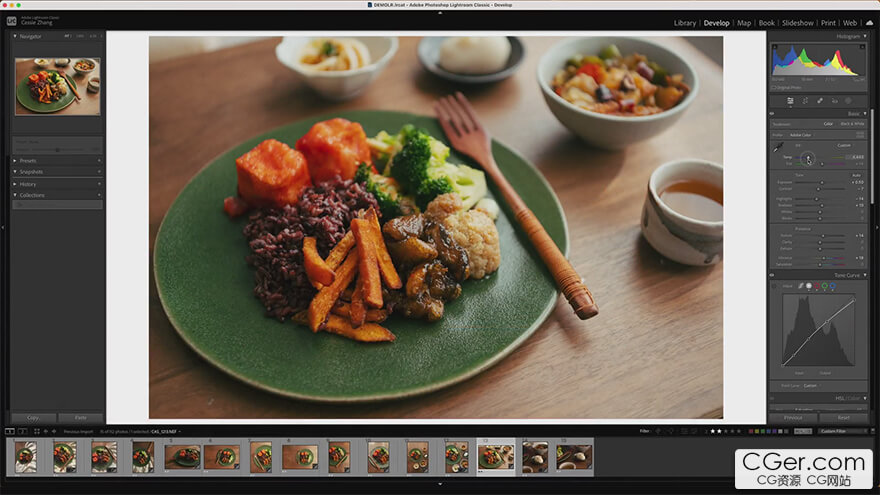The image size is (880, 495).
Task: Switch to the Library module
Action: [685, 23]
